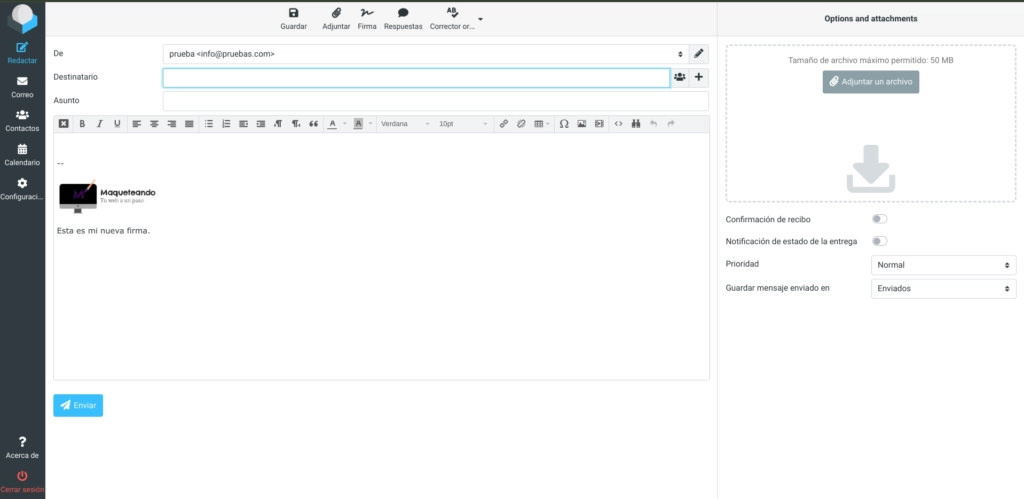Insert media into the message
Screen dimensions: 1024x499
tap(599, 123)
